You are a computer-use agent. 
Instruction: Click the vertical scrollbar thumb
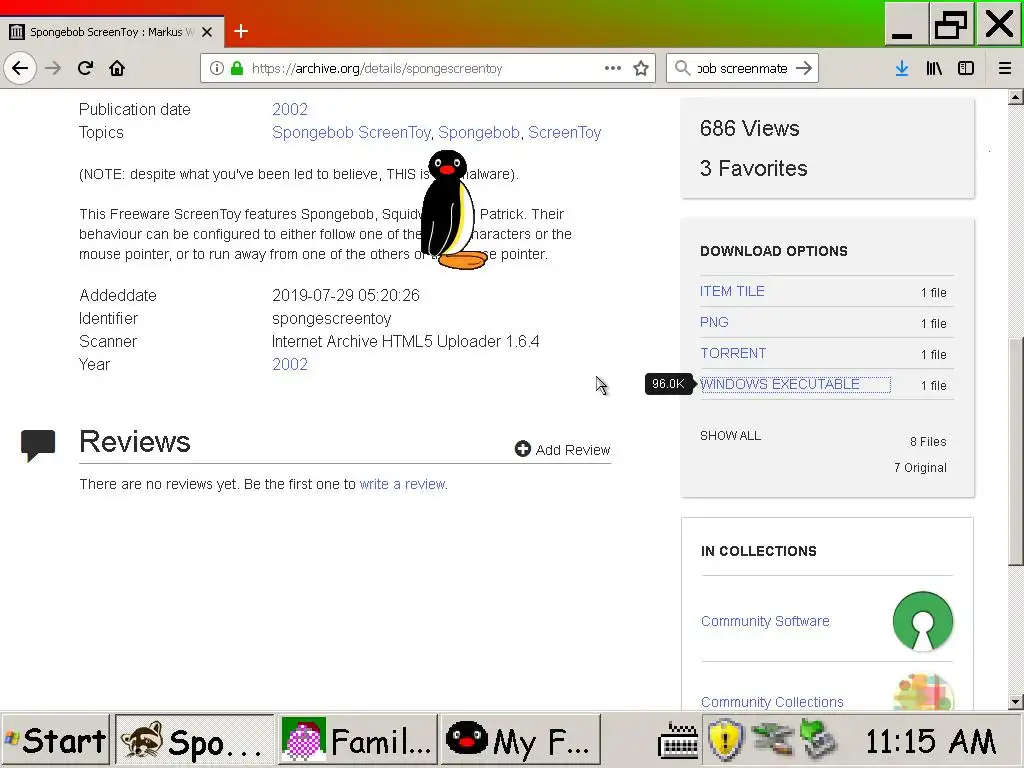pyautogui.click(x=1016, y=451)
